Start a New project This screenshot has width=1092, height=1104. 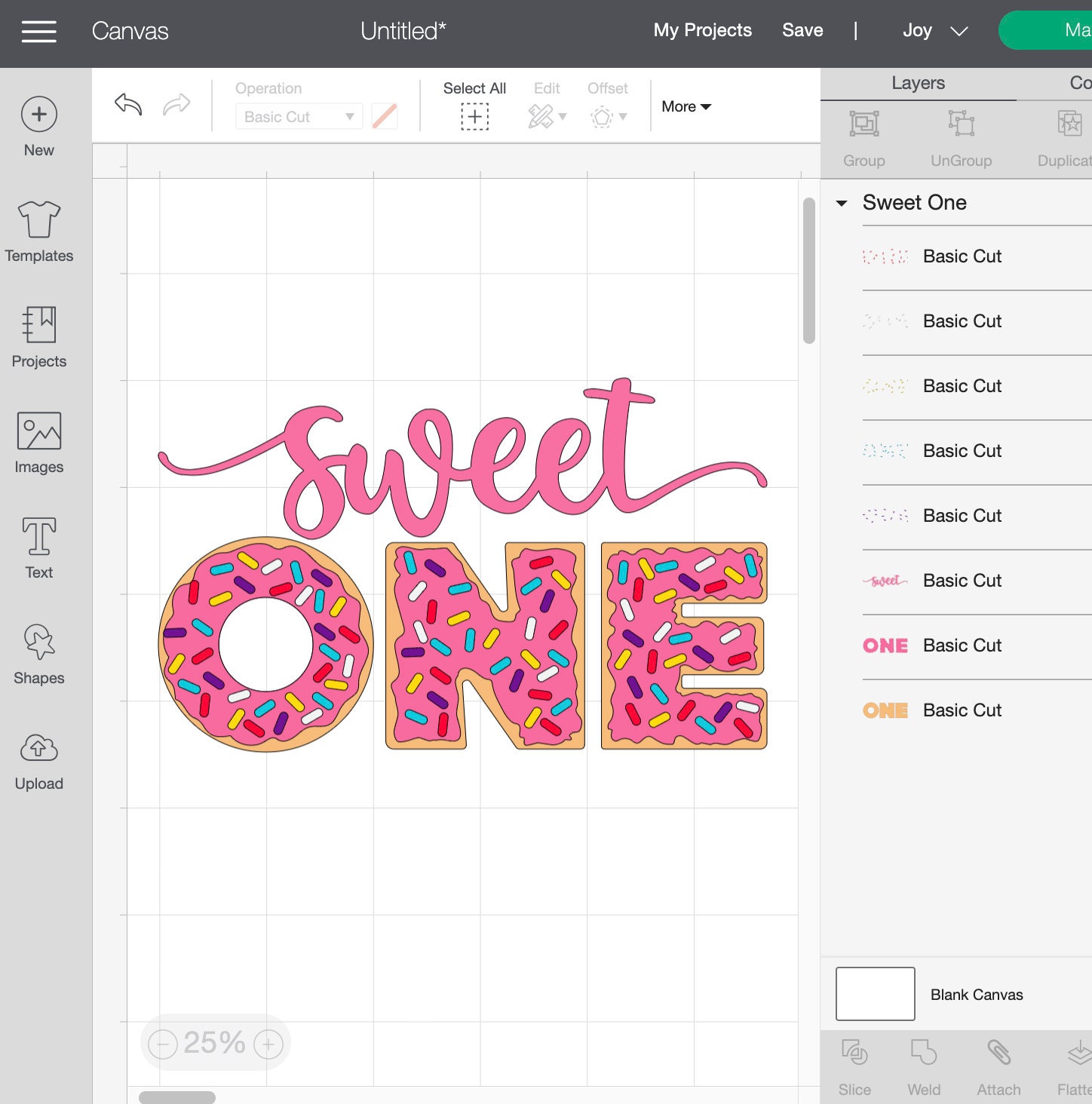pyautogui.click(x=38, y=125)
